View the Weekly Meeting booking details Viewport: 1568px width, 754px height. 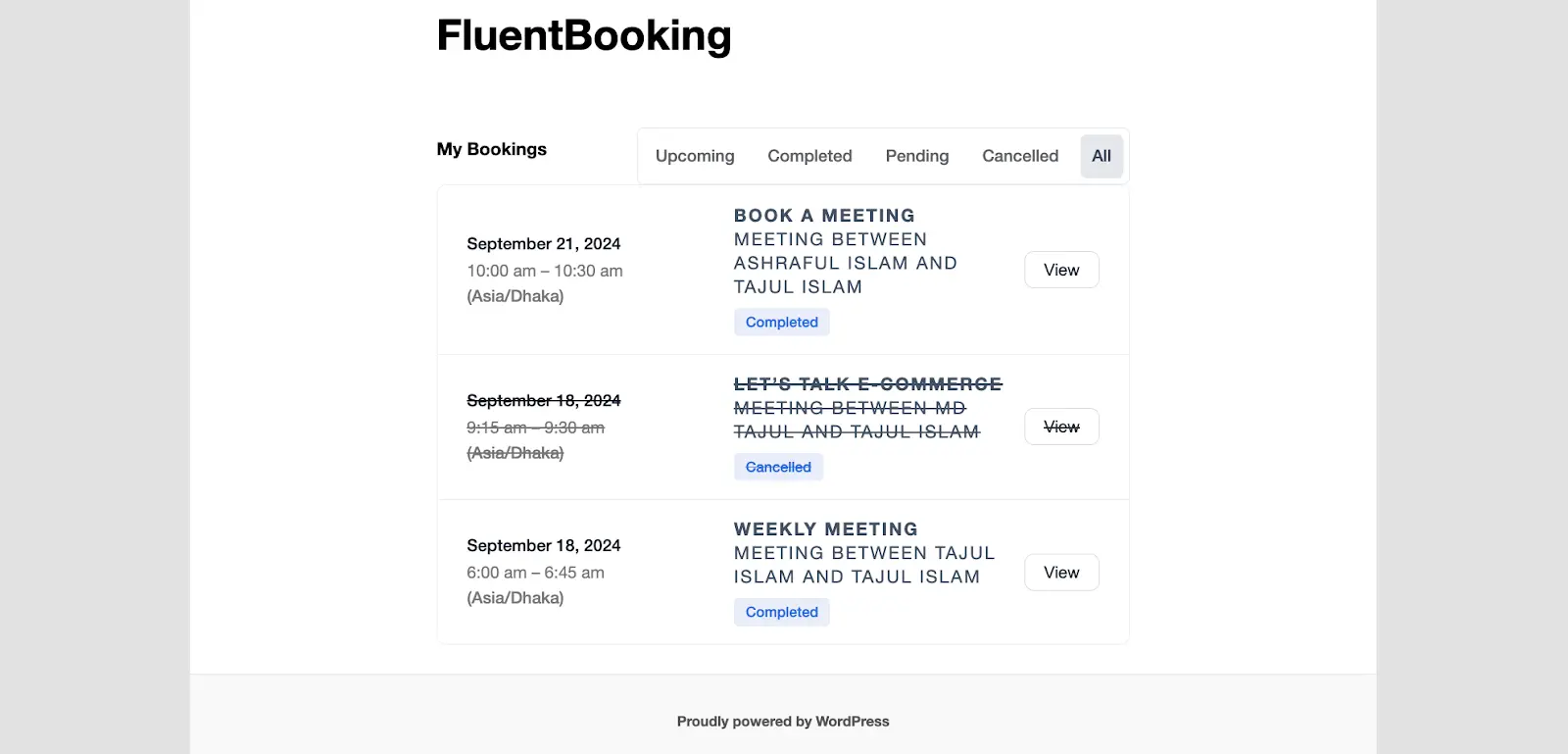(1061, 573)
